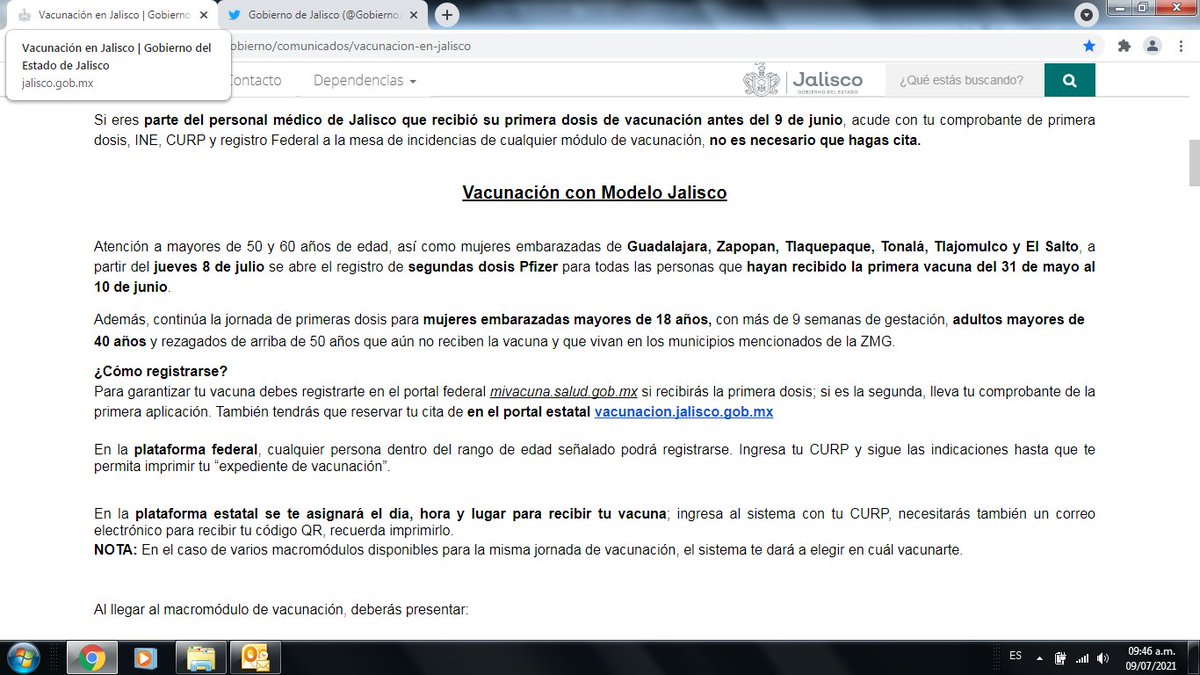Click the page vertical scrollbar thumb

[x=1193, y=164]
